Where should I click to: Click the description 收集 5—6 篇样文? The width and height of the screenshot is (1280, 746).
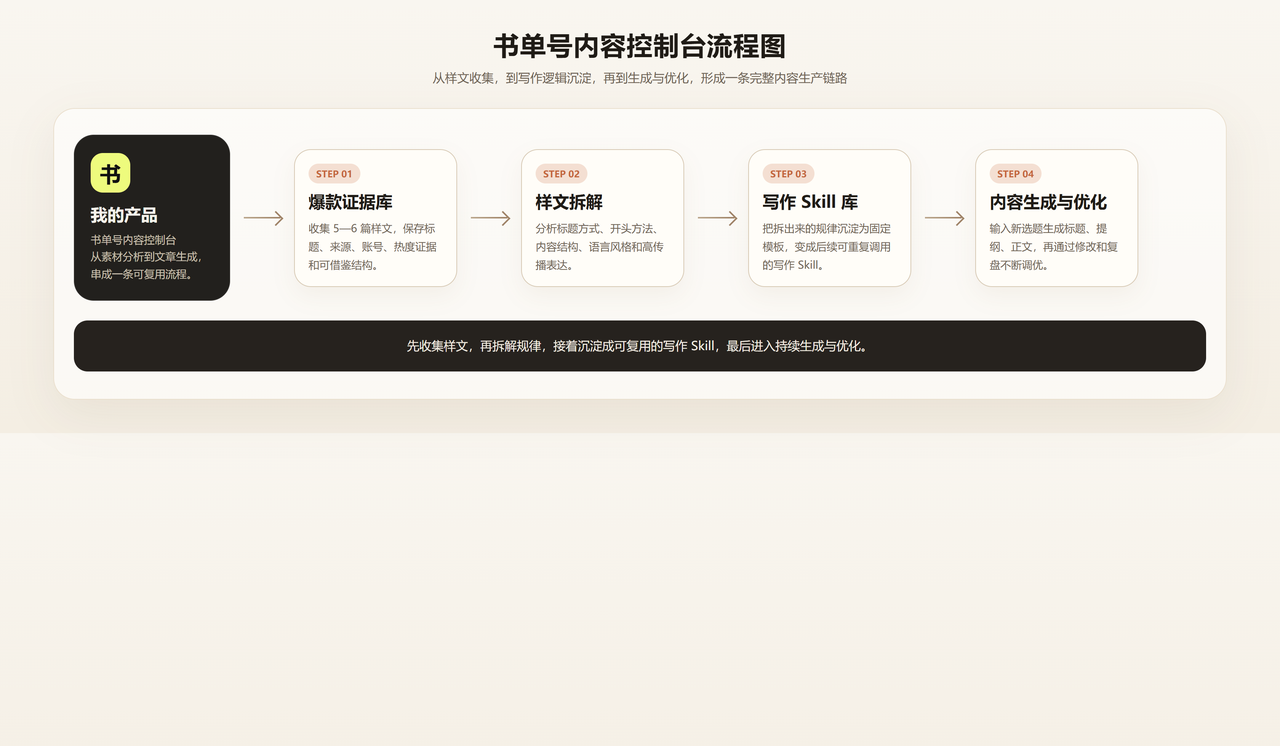[x=373, y=247]
